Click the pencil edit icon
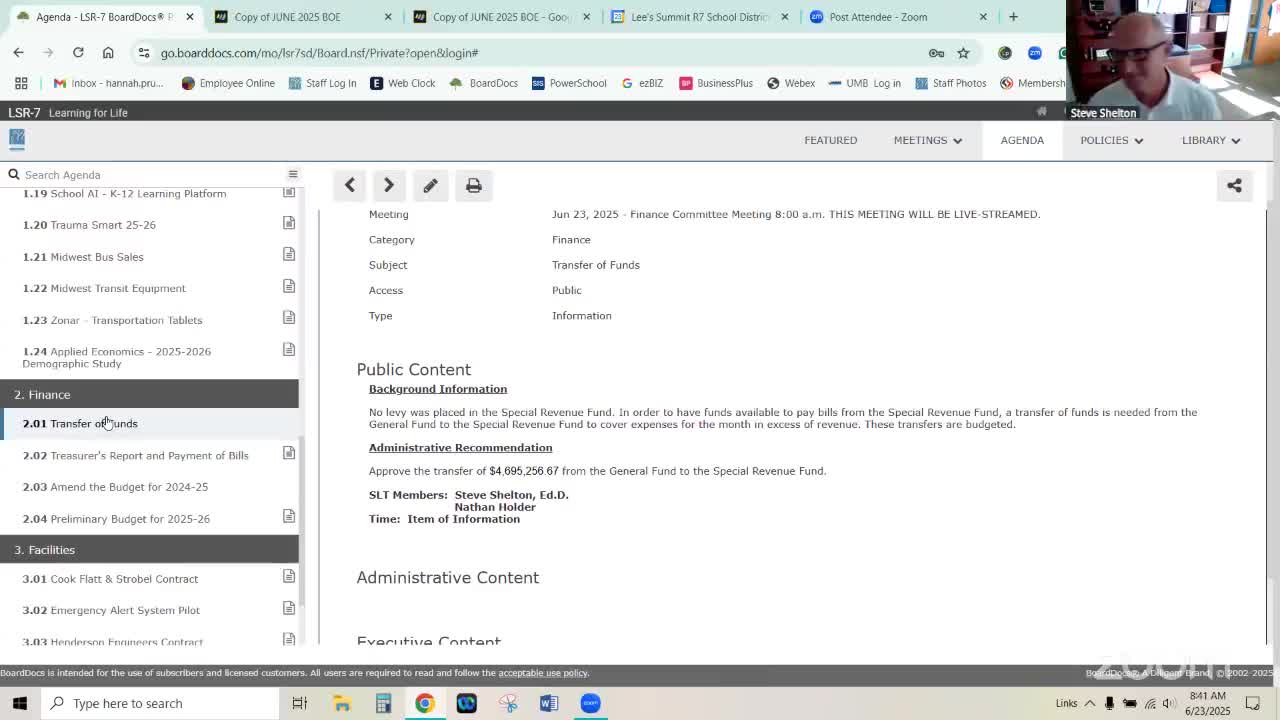This screenshot has width=1280, height=720. [430, 185]
